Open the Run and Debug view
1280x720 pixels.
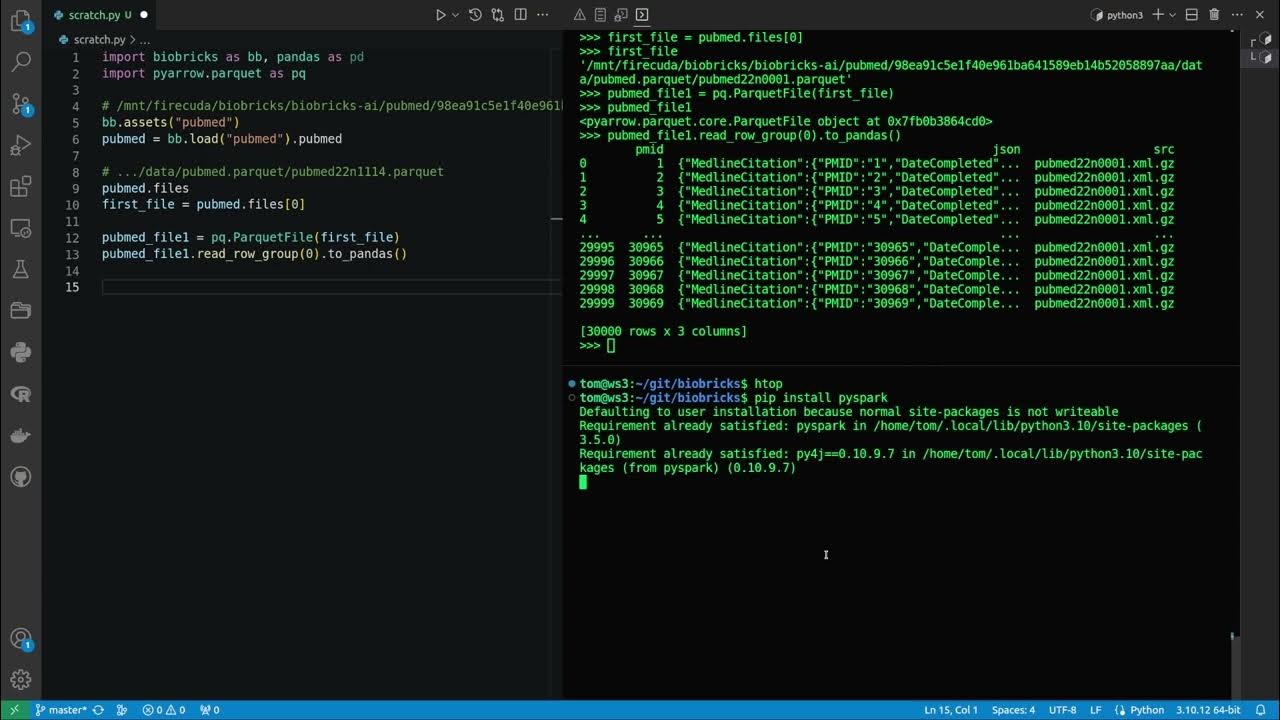pos(20,146)
